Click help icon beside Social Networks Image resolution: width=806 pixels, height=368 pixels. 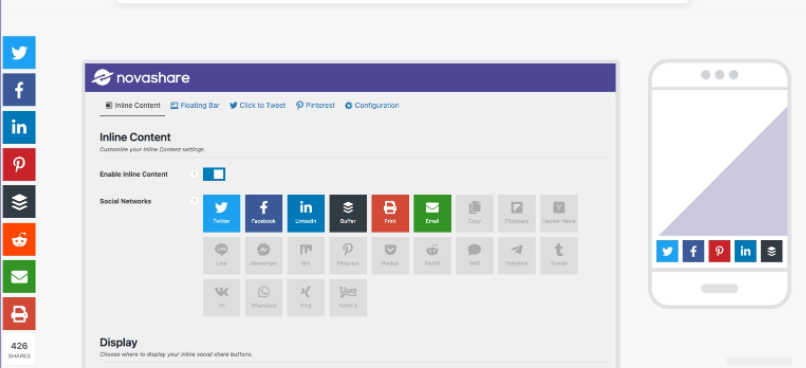(x=194, y=201)
